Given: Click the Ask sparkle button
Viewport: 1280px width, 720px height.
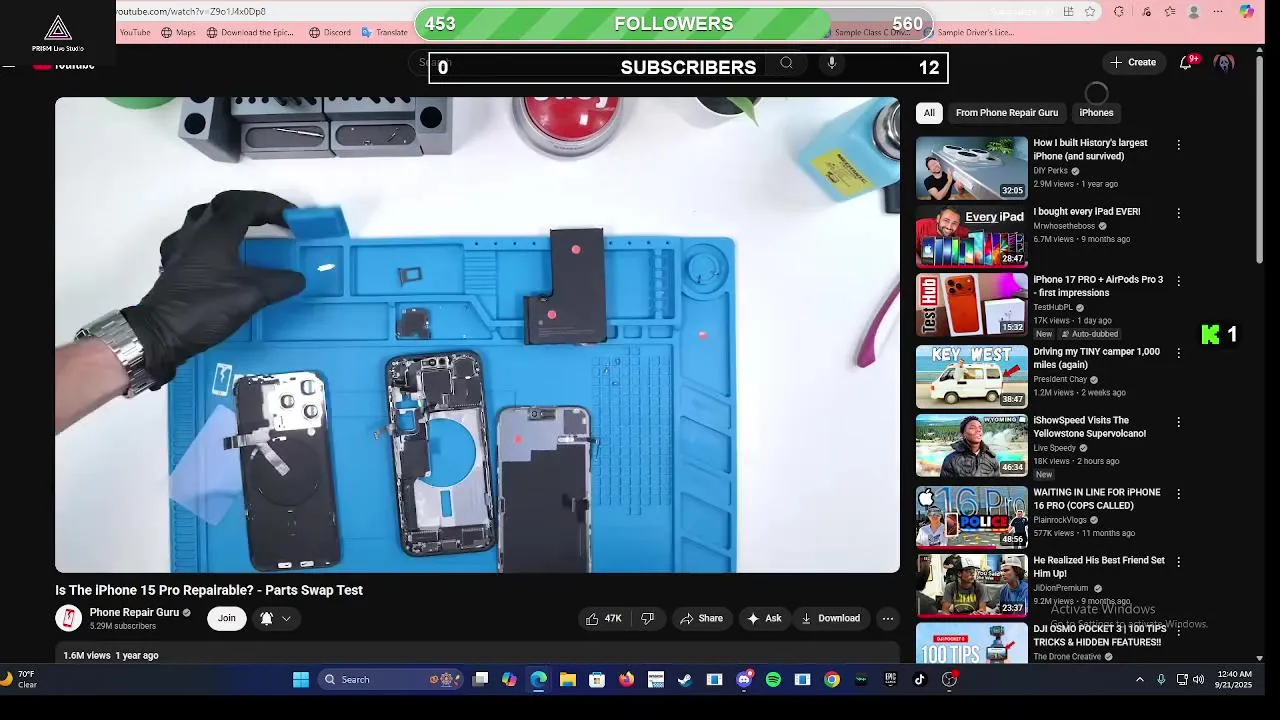Looking at the screenshot, I should click(764, 618).
